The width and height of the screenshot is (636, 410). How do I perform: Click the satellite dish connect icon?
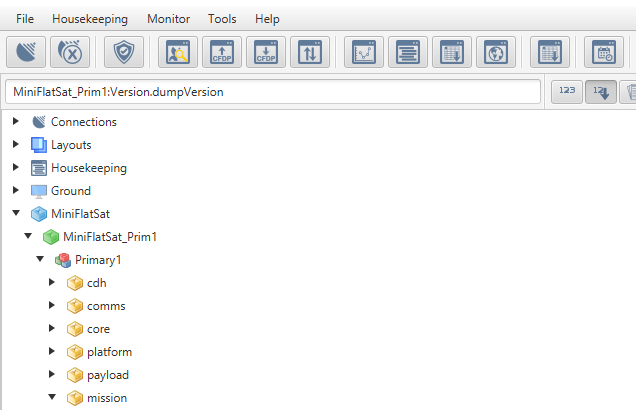tap(27, 53)
